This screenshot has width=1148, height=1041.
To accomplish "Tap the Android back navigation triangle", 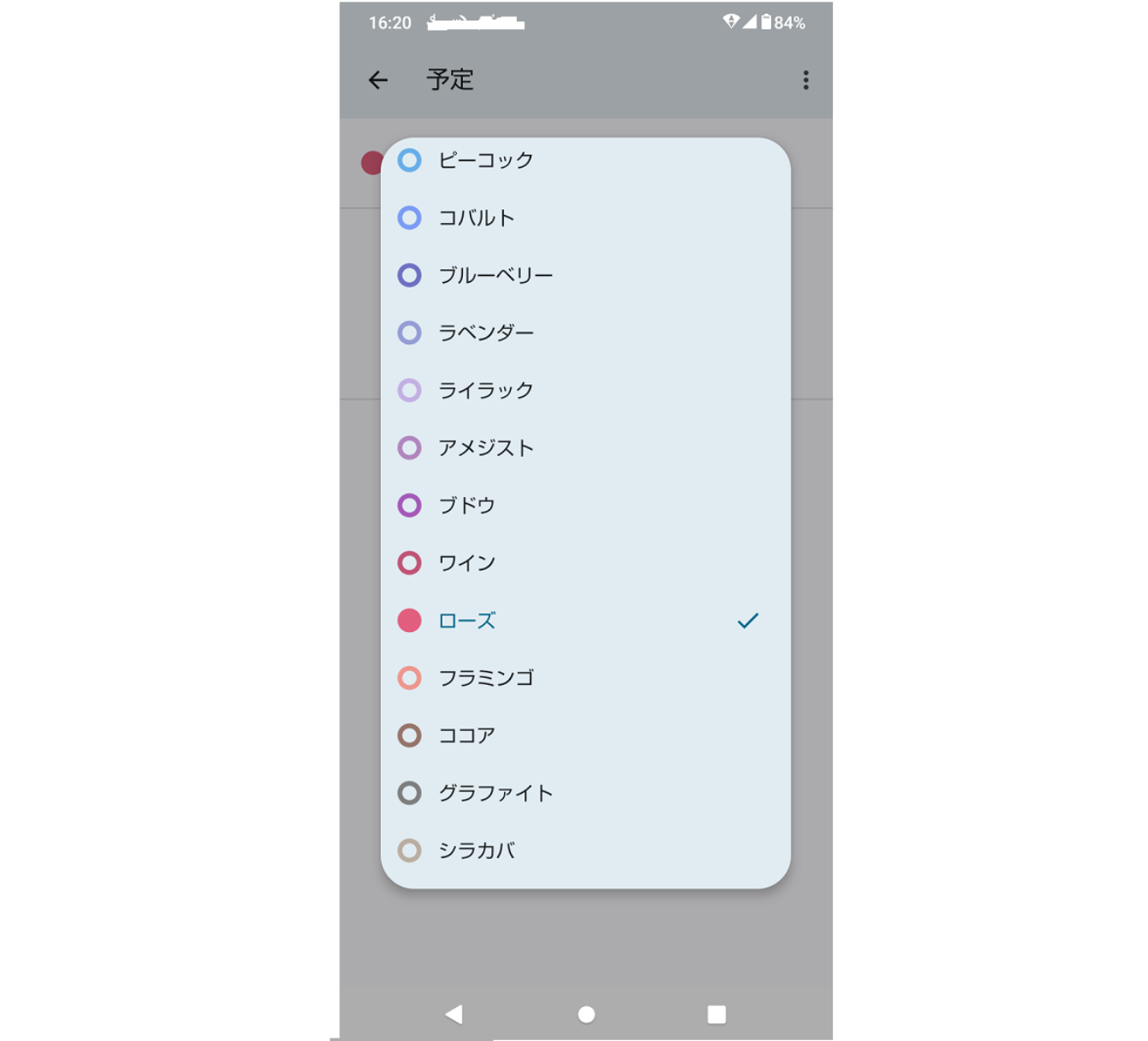I will click(x=454, y=1014).
